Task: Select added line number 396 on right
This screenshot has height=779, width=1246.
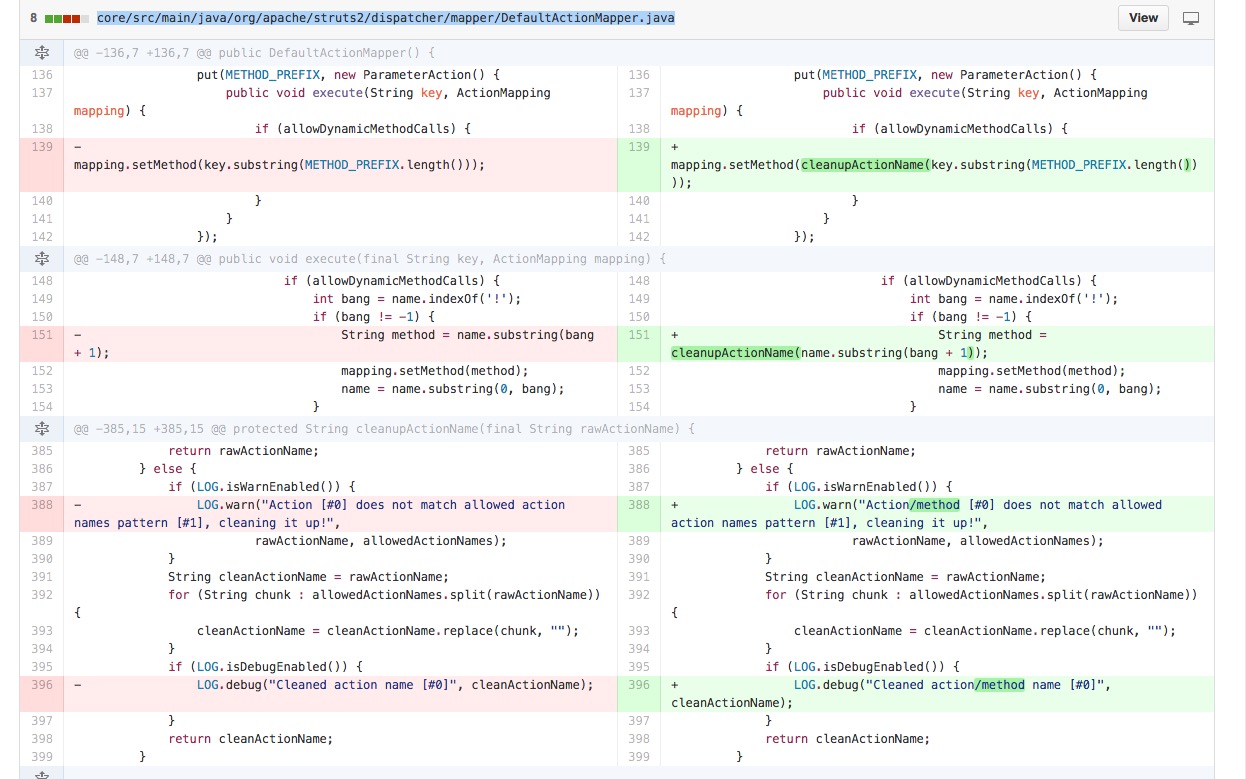Action: [x=639, y=685]
